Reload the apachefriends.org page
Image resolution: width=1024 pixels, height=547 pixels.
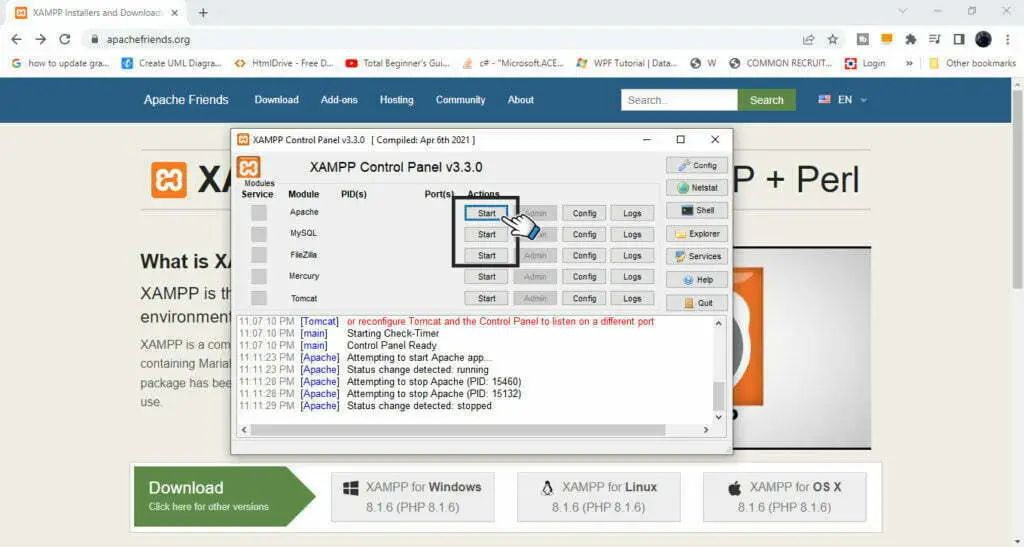[65, 39]
